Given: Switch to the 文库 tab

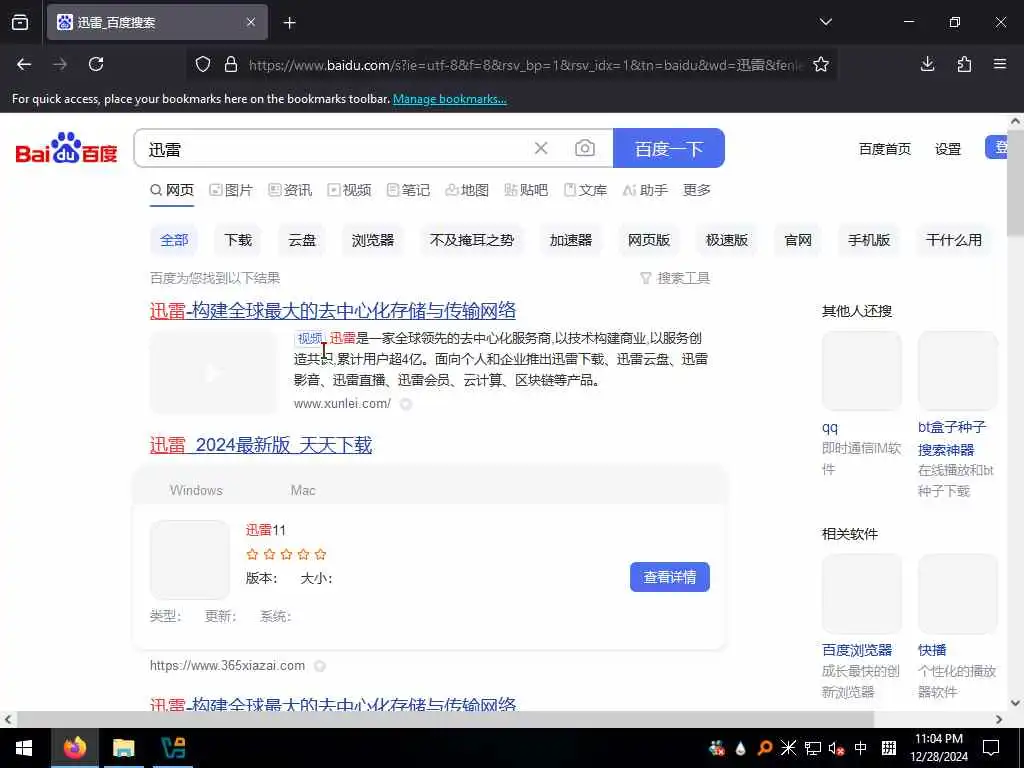Looking at the screenshot, I should click(x=586, y=190).
